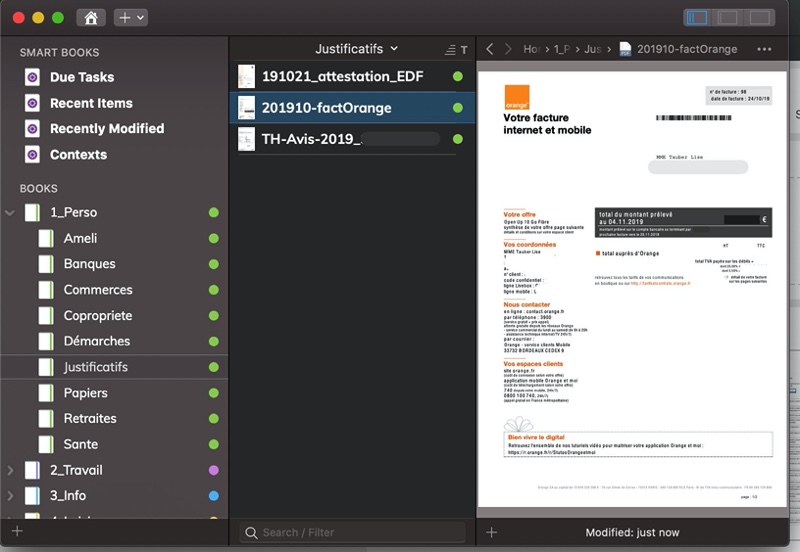Expand the 2_Travail book
The width and height of the screenshot is (800, 552).
click(11, 470)
